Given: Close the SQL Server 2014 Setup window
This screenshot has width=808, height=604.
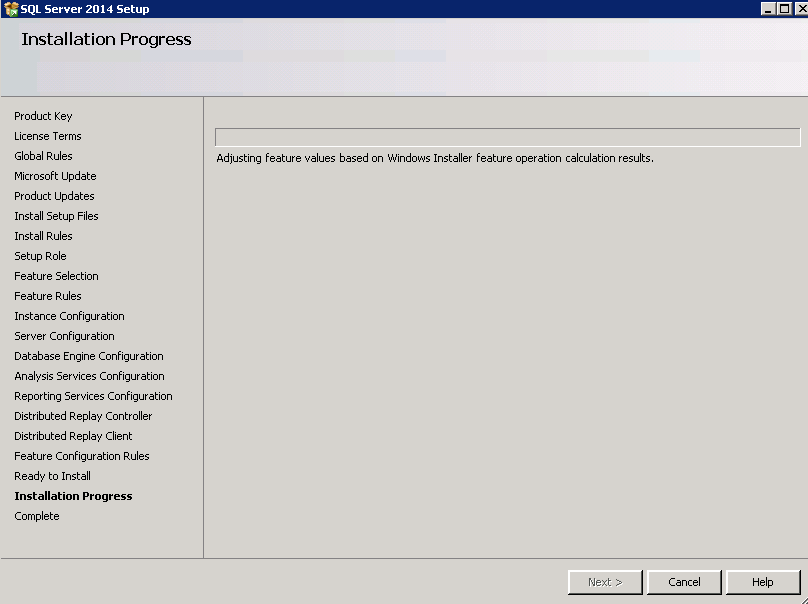Looking at the screenshot, I should tap(801, 9).
